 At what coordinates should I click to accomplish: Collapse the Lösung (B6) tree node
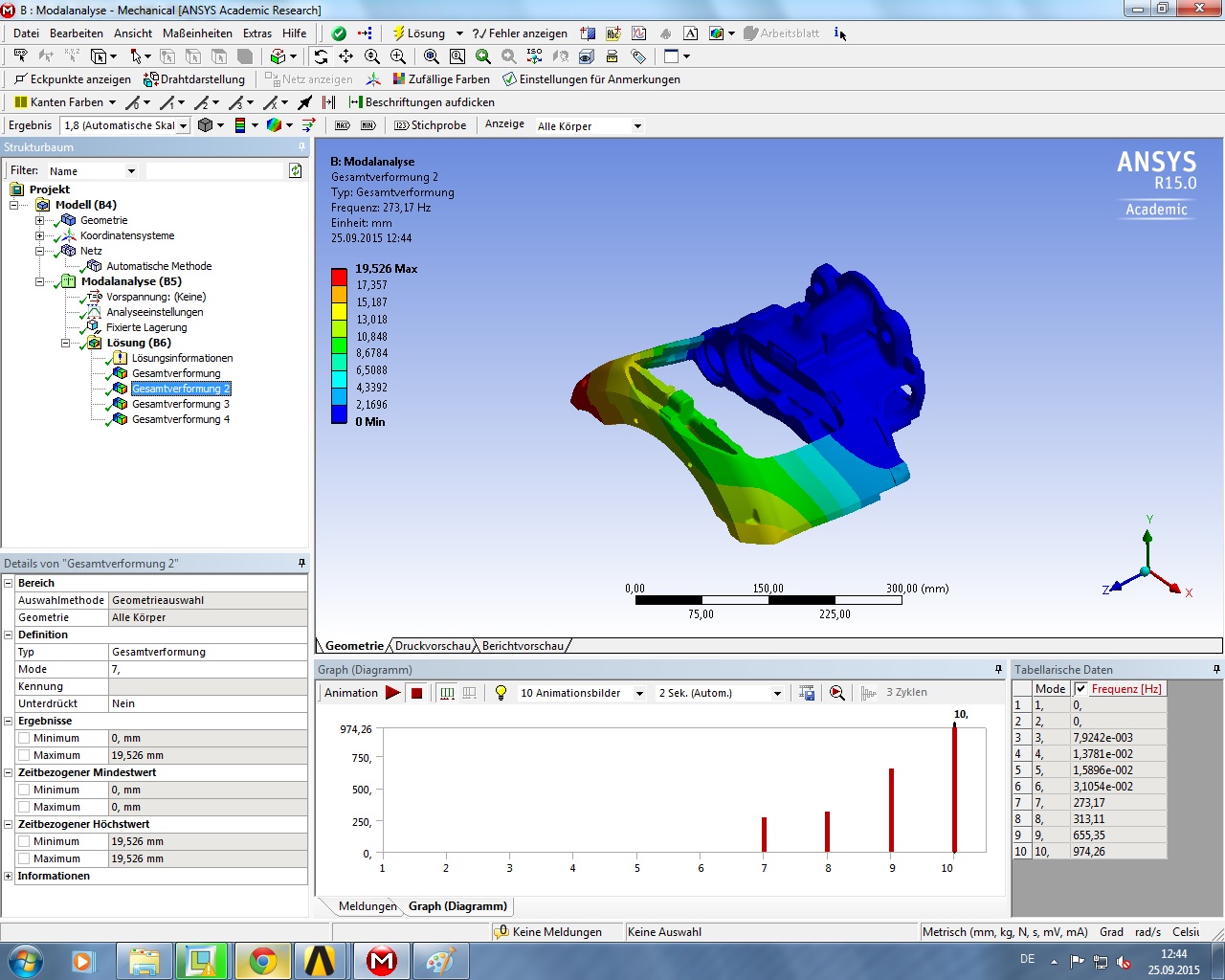click(x=65, y=343)
